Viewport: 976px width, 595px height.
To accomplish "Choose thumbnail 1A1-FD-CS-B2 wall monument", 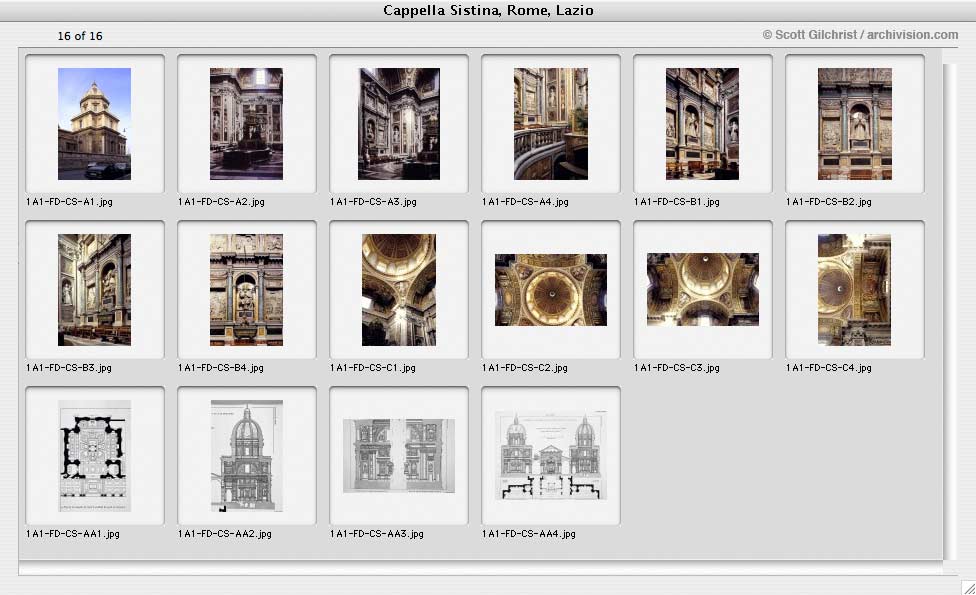I will (x=855, y=124).
